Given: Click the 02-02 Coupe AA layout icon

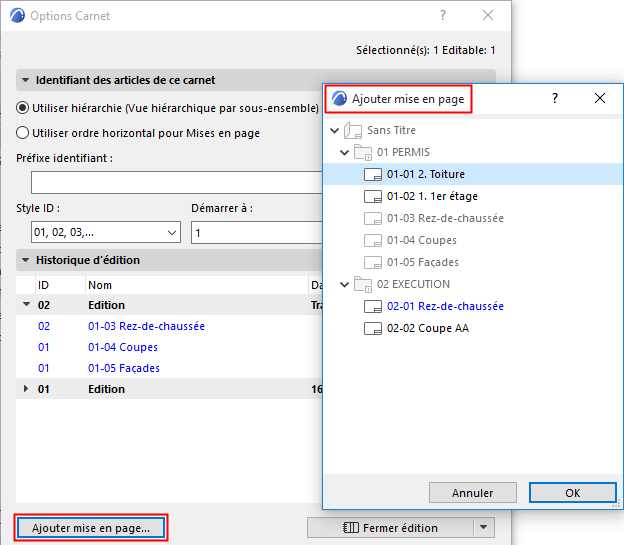Looking at the screenshot, I should (x=373, y=328).
